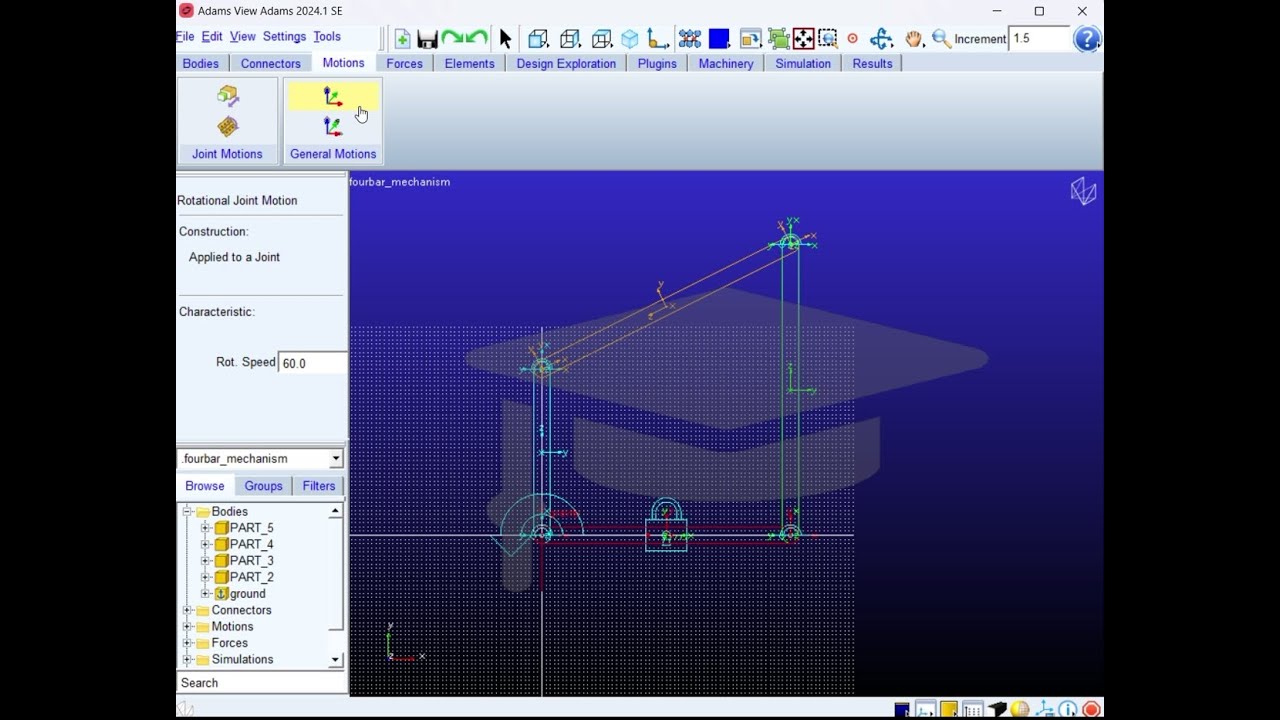Open the Forces ribbon tab
The height and width of the screenshot is (720, 1280).
click(404, 63)
